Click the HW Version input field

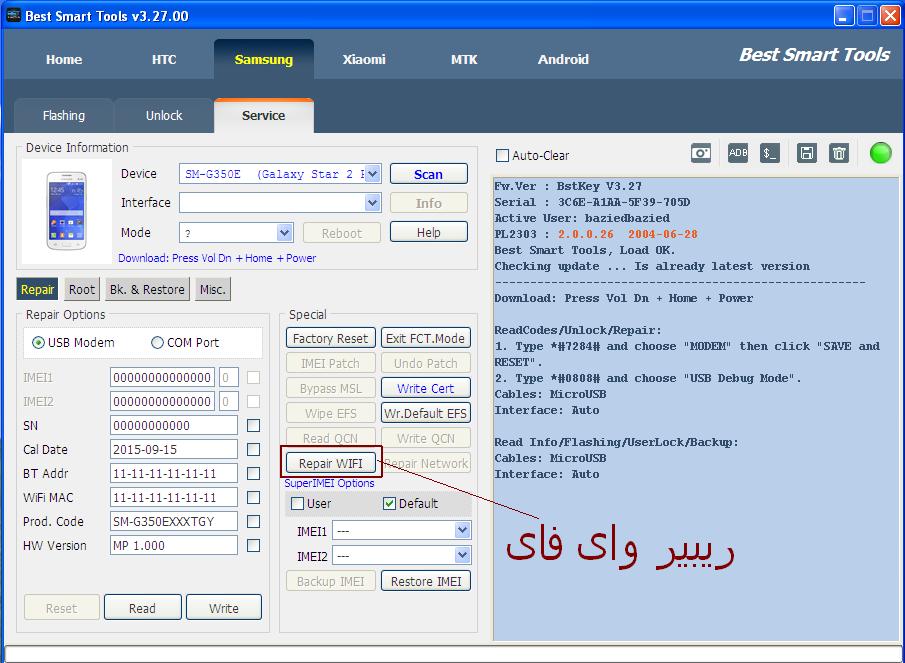174,546
